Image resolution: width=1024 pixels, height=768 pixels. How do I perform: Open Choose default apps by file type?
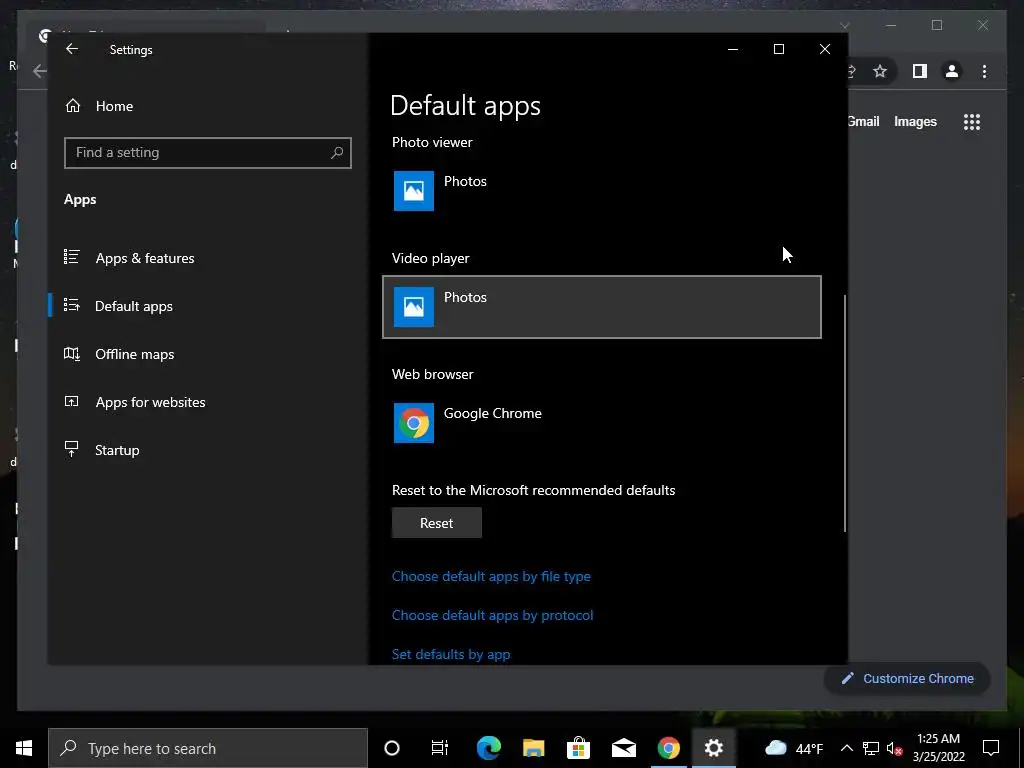tap(491, 576)
